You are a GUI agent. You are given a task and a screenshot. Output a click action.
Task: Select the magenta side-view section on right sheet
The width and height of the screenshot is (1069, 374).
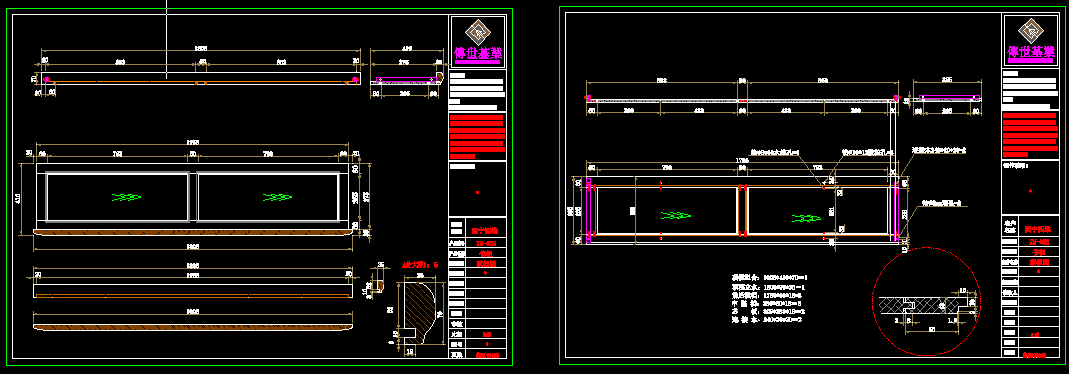[x=950, y=98]
